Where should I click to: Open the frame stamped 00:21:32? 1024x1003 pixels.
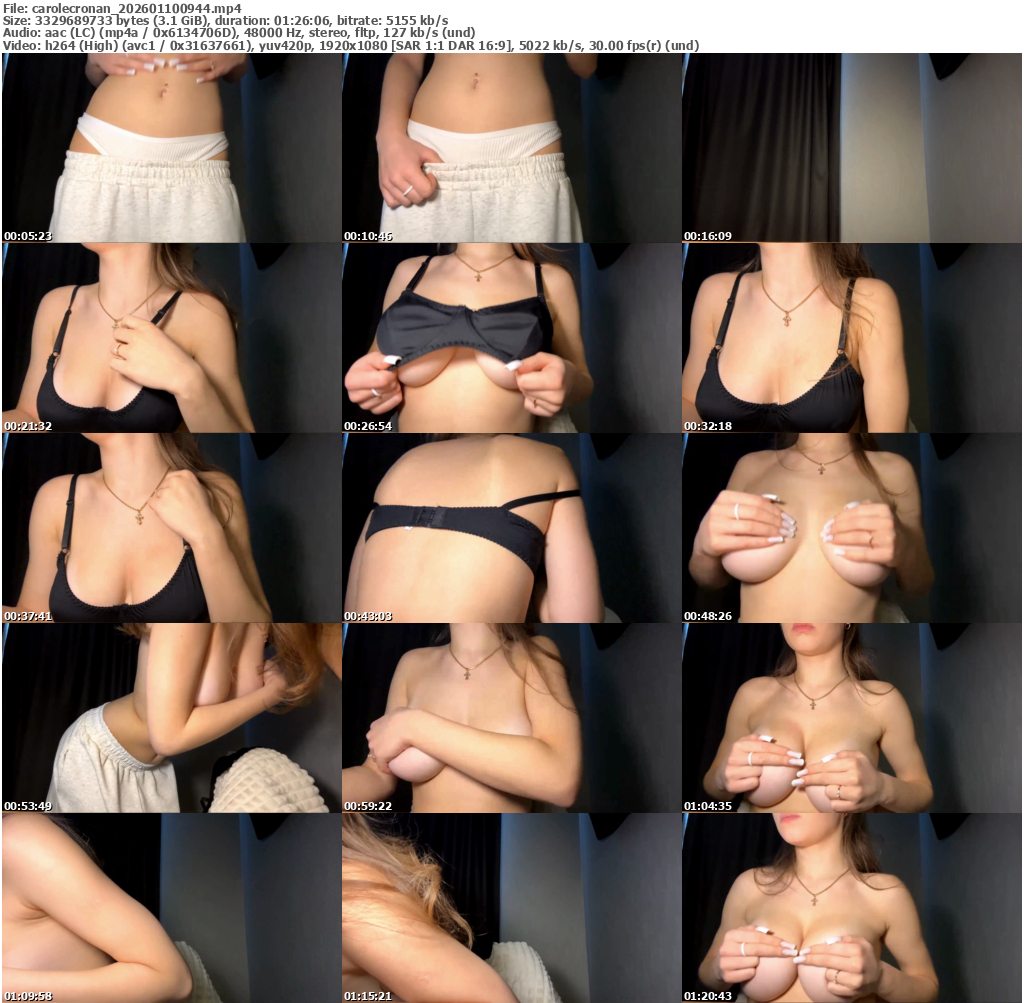[x=171, y=337]
